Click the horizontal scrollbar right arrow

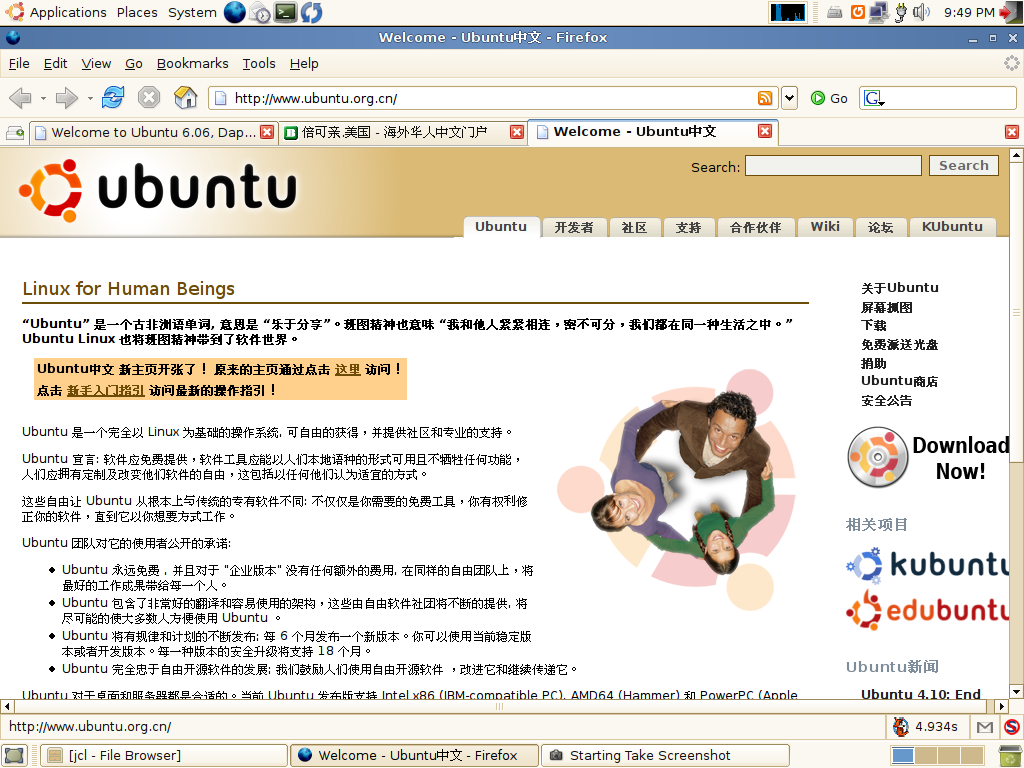click(1002, 706)
